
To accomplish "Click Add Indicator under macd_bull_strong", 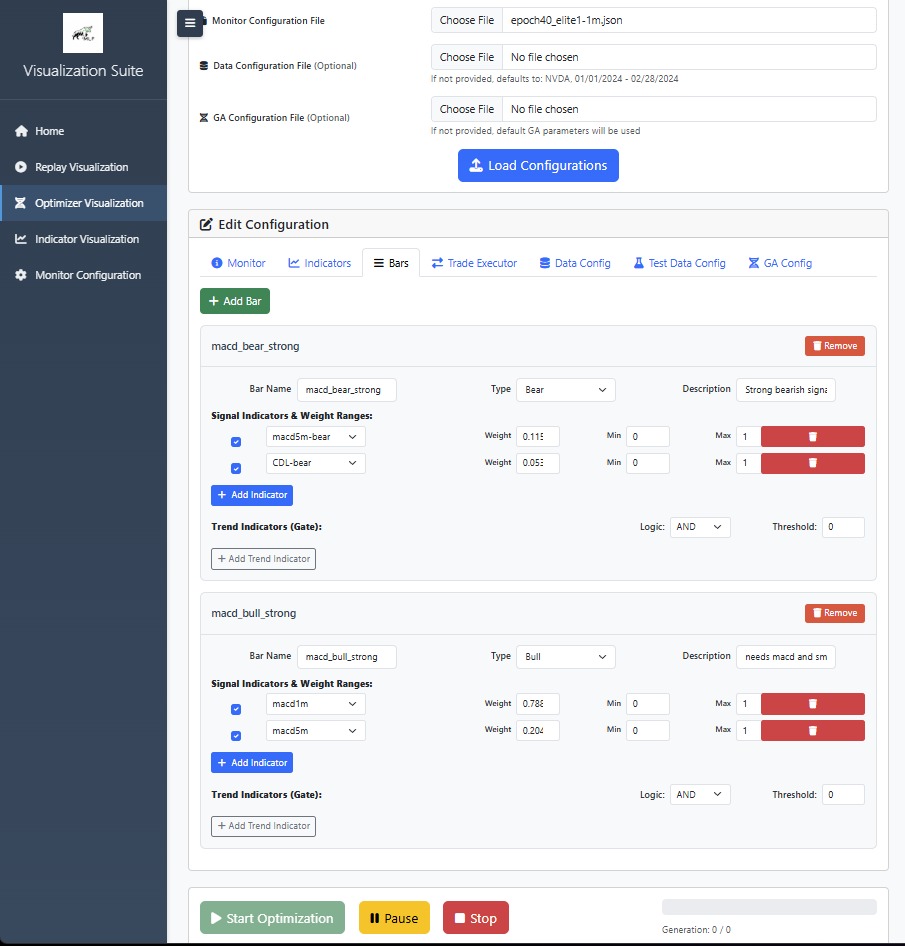I will (x=252, y=763).
